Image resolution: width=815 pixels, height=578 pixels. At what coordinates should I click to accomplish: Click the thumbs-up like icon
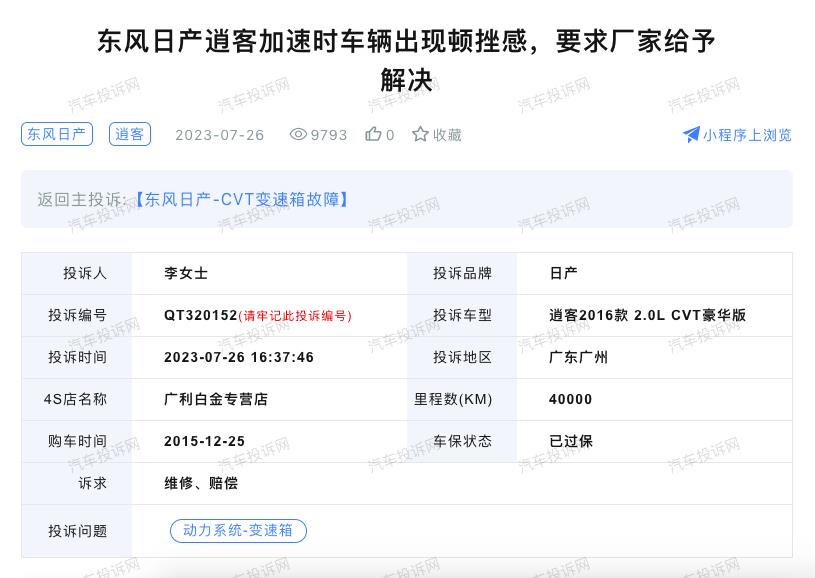tap(373, 134)
